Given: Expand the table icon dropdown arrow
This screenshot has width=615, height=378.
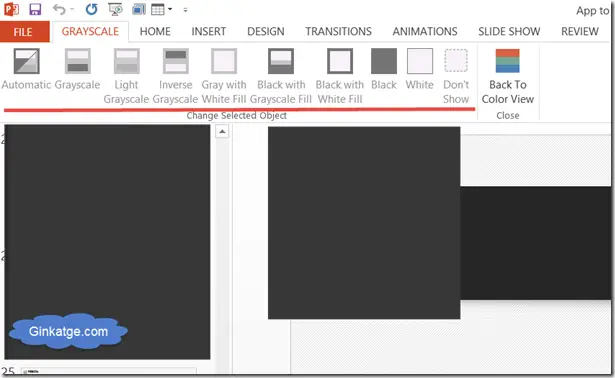Looking at the screenshot, I should point(170,9).
